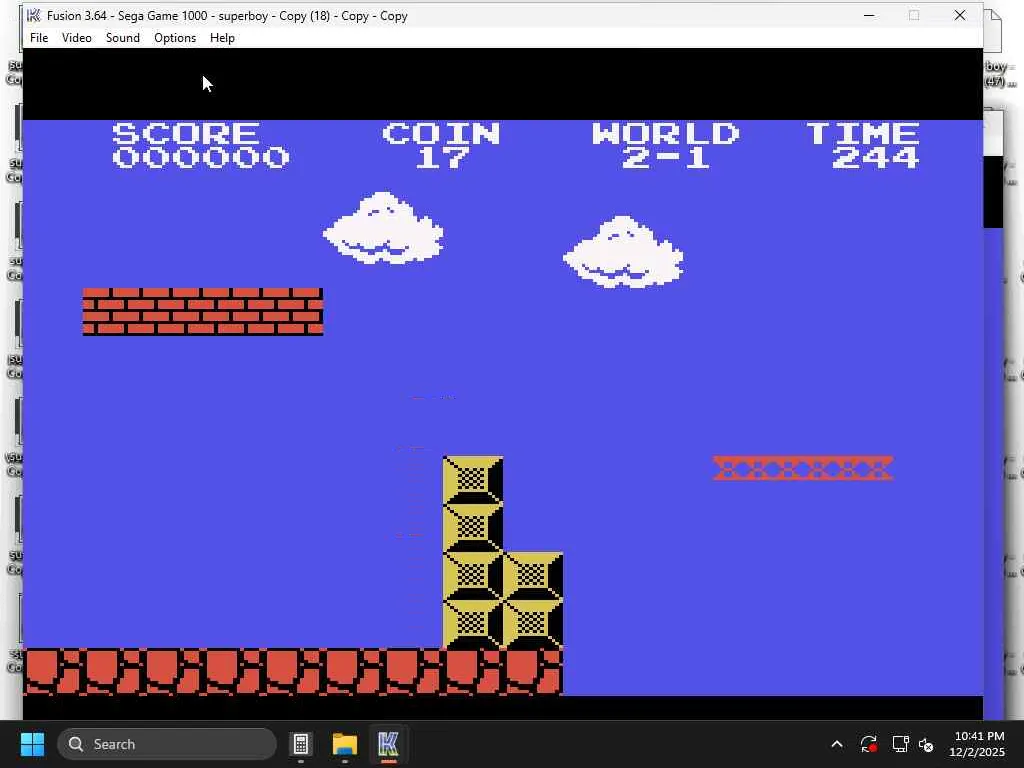Minimize the Fusion emulator window
The width and height of the screenshot is (1024, 768).
(x=869, y=15)
